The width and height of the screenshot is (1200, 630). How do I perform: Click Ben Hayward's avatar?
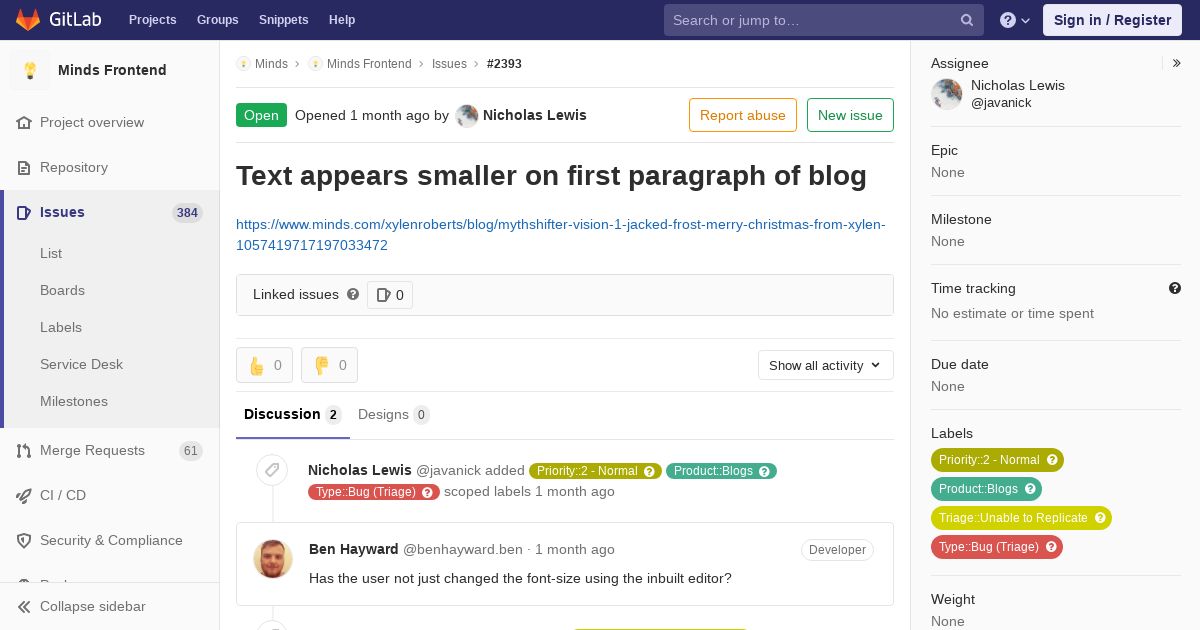[x=273, y=559]
